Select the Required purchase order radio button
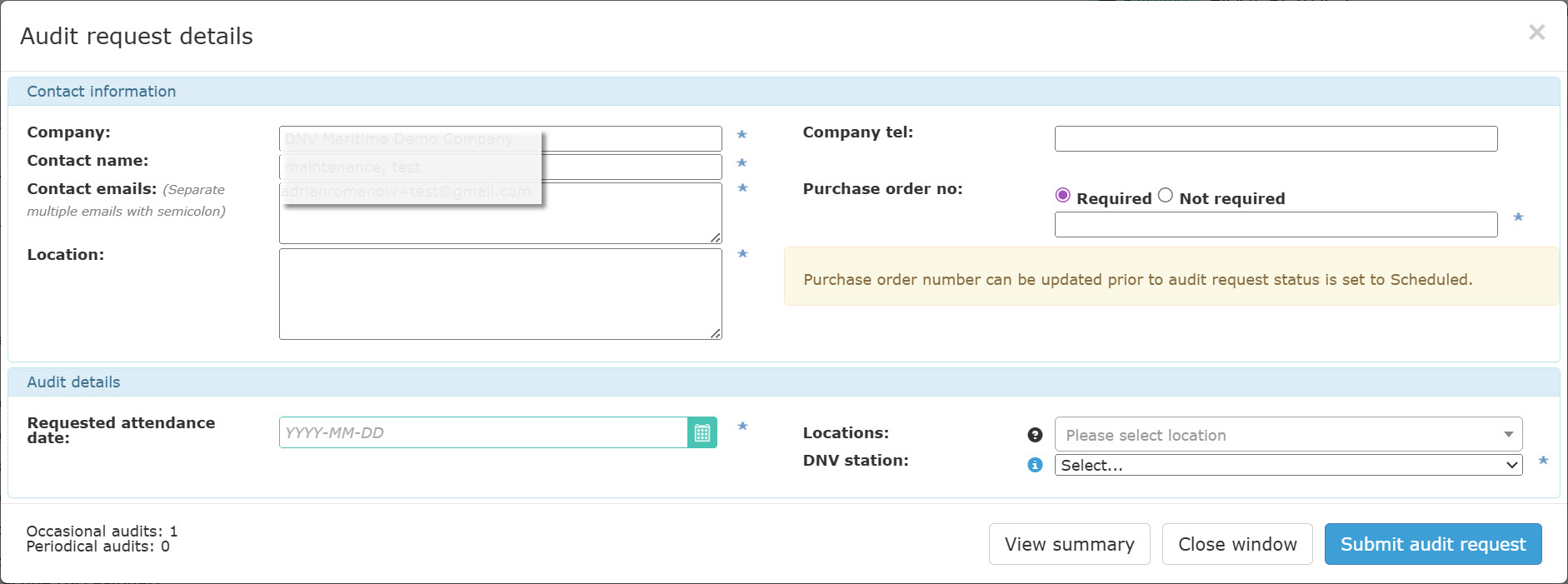This screenshot has width=1568, height=584. [x=1063, y=196]
